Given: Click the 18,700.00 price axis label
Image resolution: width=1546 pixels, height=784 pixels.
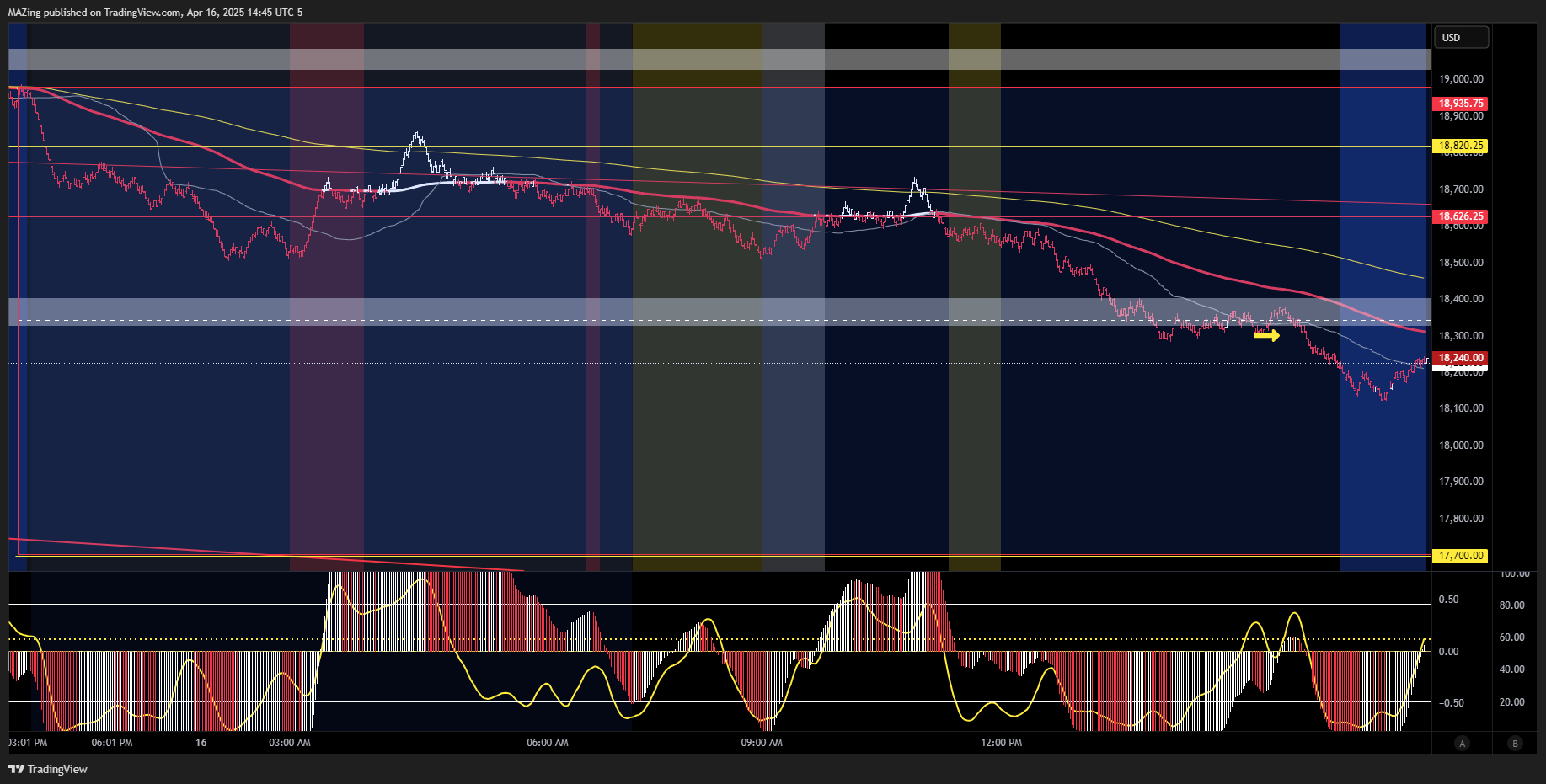Looking at the screenshot, I should click(1461, 189).
